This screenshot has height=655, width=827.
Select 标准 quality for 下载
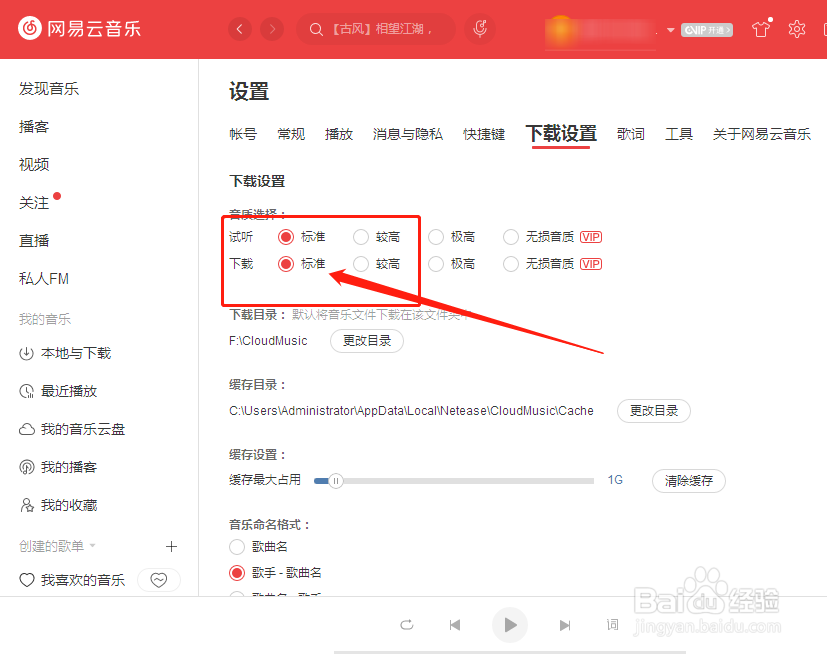[x=286, y=264]
